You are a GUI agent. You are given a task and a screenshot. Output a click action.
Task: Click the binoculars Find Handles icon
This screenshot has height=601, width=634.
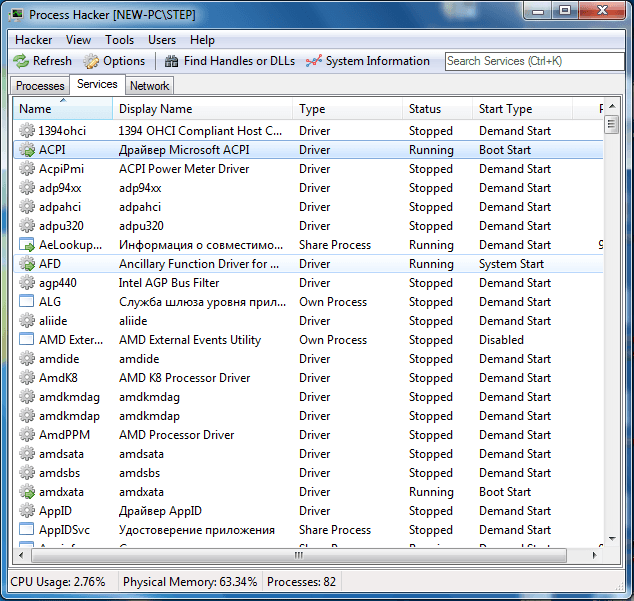click(171, 61)
